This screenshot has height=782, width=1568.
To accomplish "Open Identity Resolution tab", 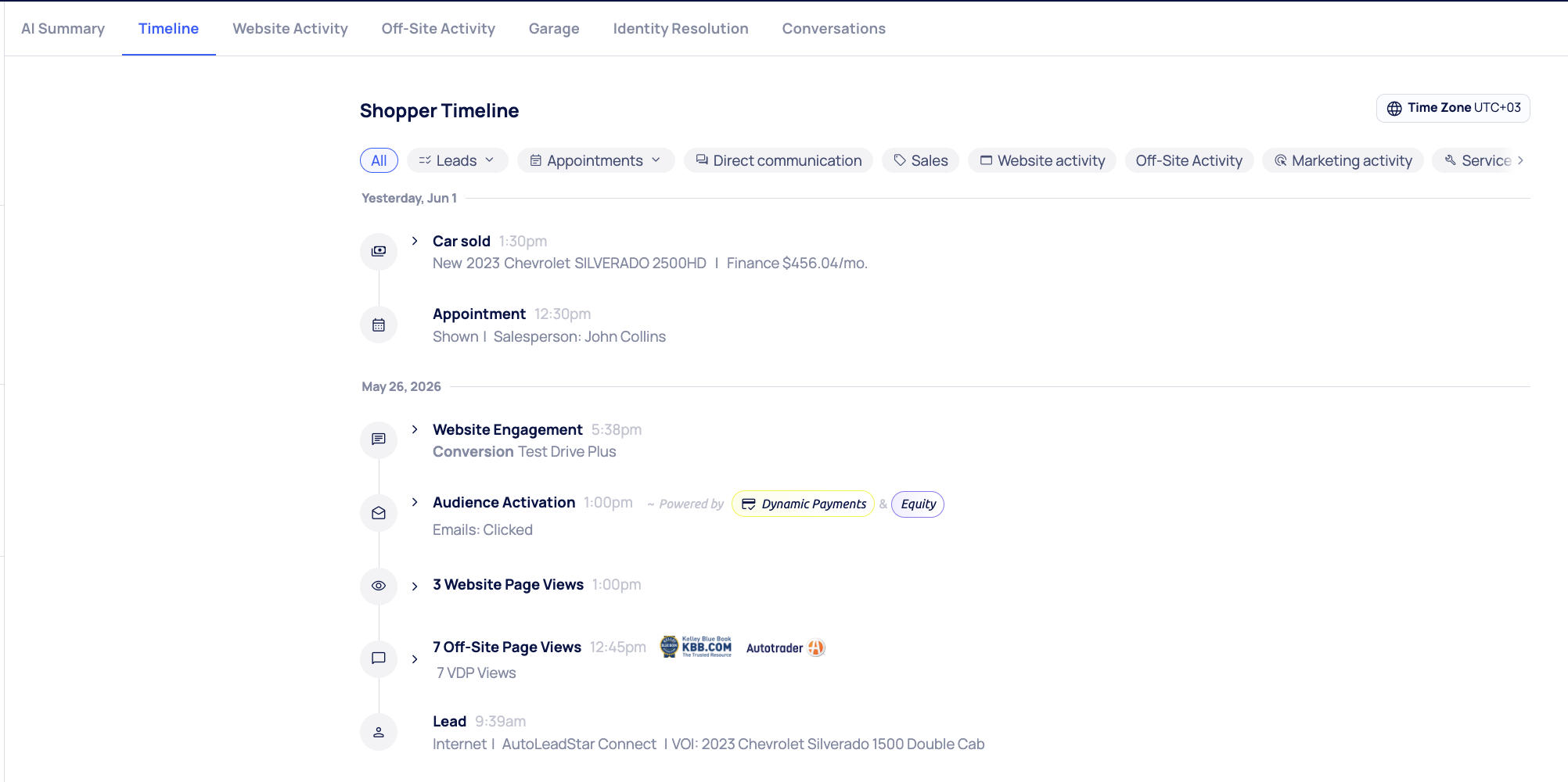I will tap(681, 29).
